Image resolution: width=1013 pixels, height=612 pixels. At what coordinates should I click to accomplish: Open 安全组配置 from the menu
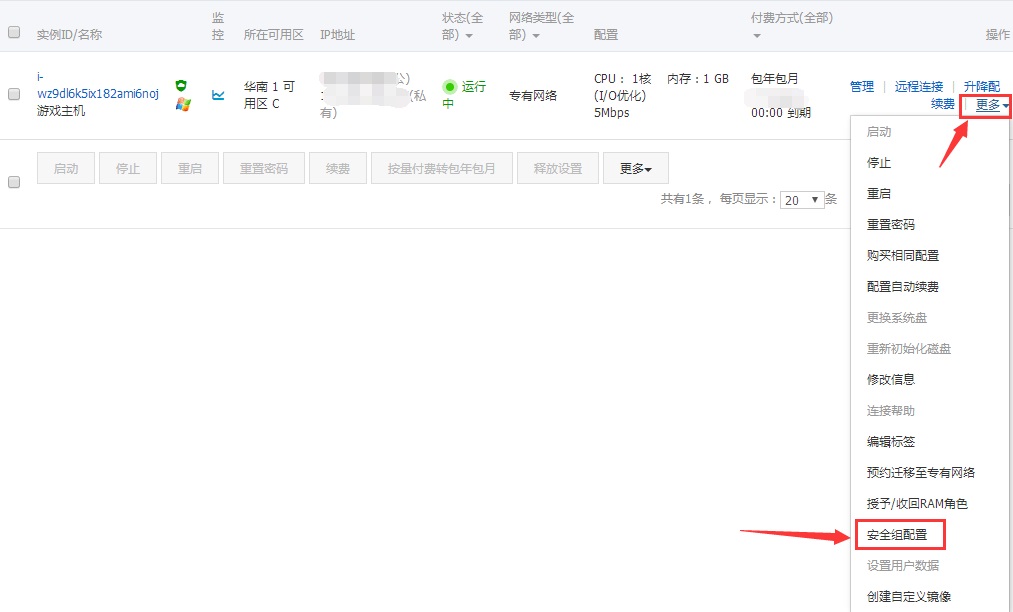tap(897, 535)
